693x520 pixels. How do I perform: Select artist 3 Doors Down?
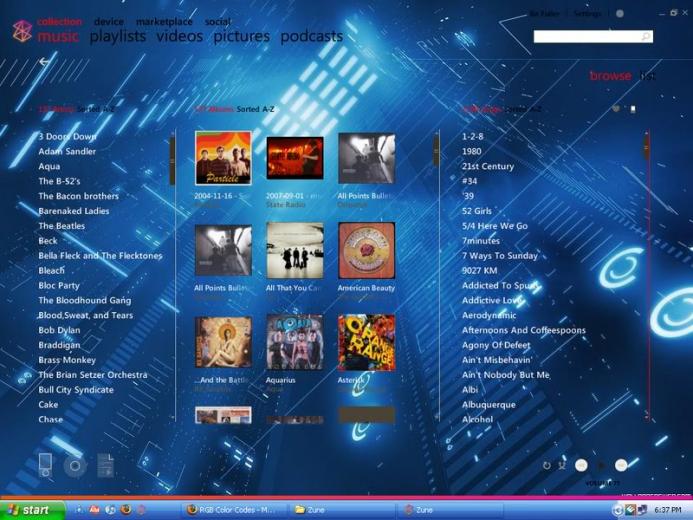coord(67,137)
